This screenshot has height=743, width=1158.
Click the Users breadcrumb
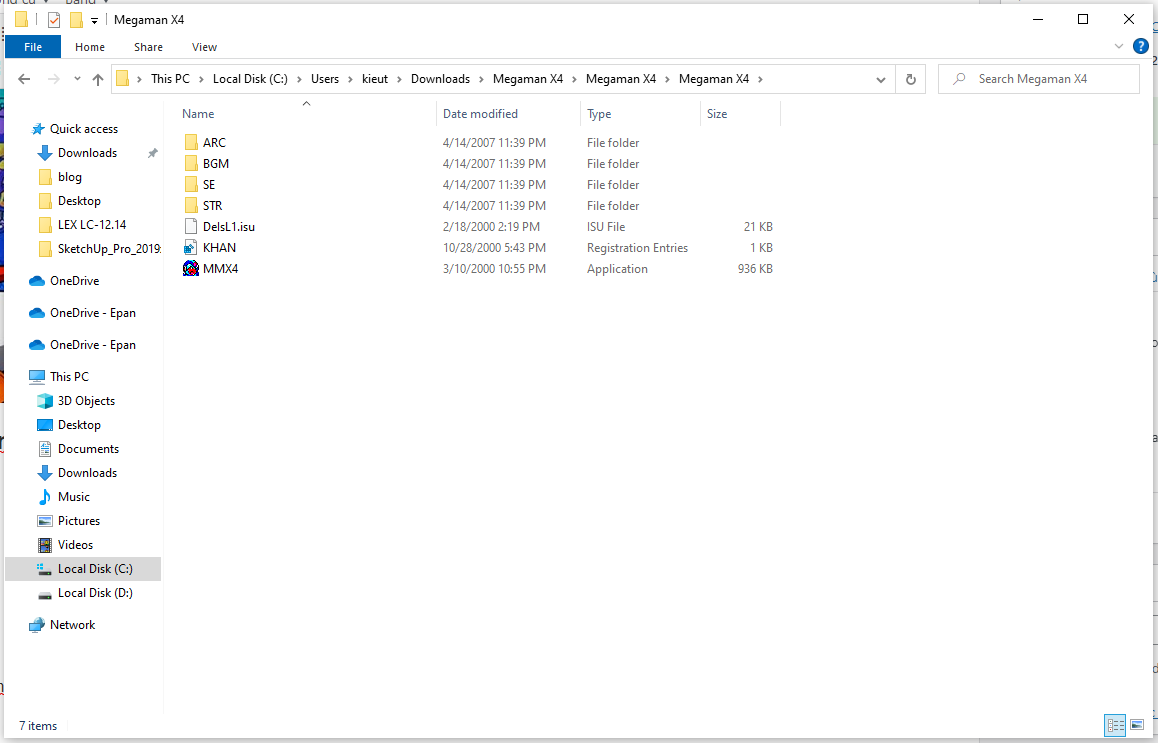pos(325,79)
